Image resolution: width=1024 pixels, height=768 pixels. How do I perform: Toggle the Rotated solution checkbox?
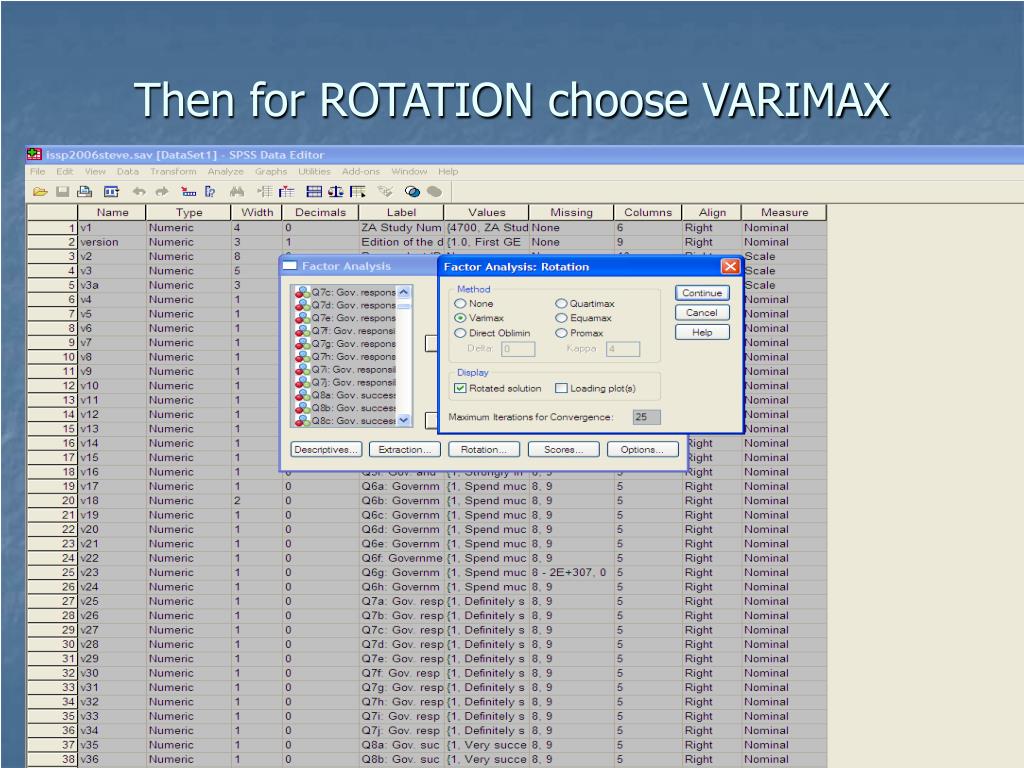click(460, 388)
